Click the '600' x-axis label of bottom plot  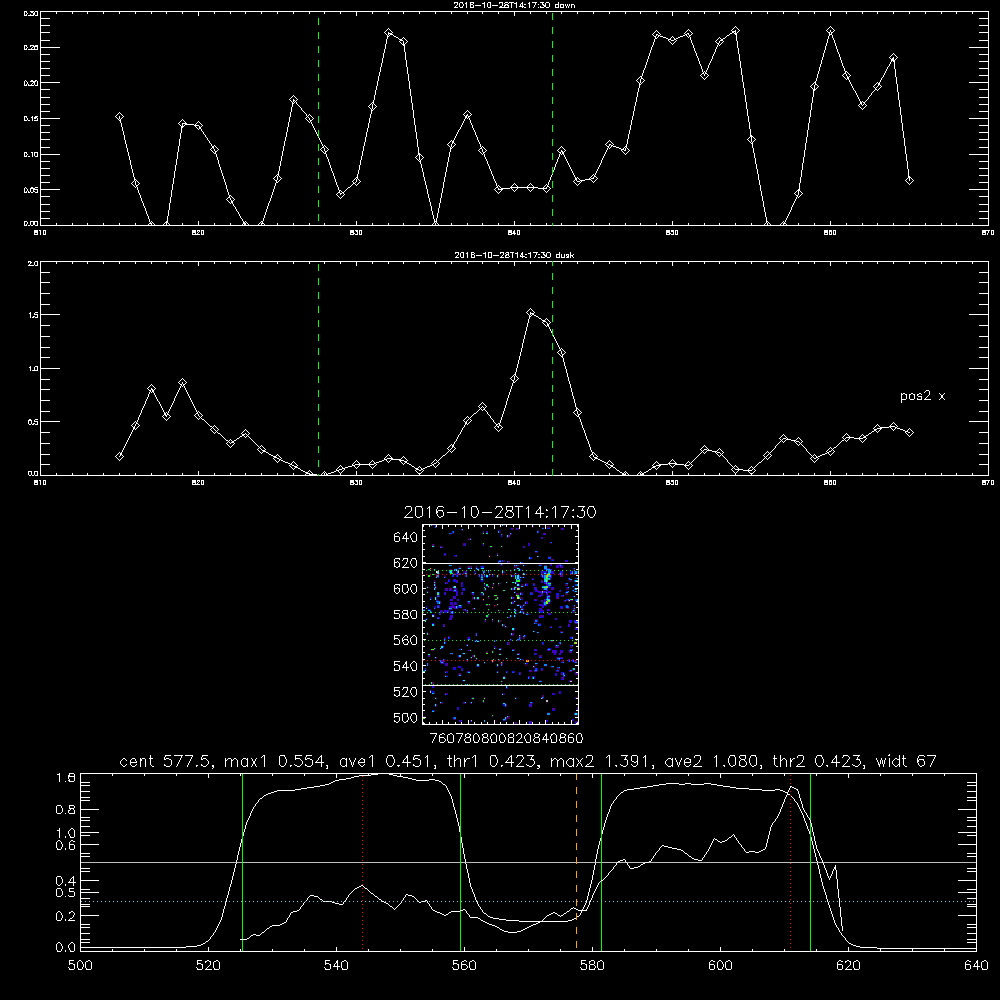pos(720,966)
